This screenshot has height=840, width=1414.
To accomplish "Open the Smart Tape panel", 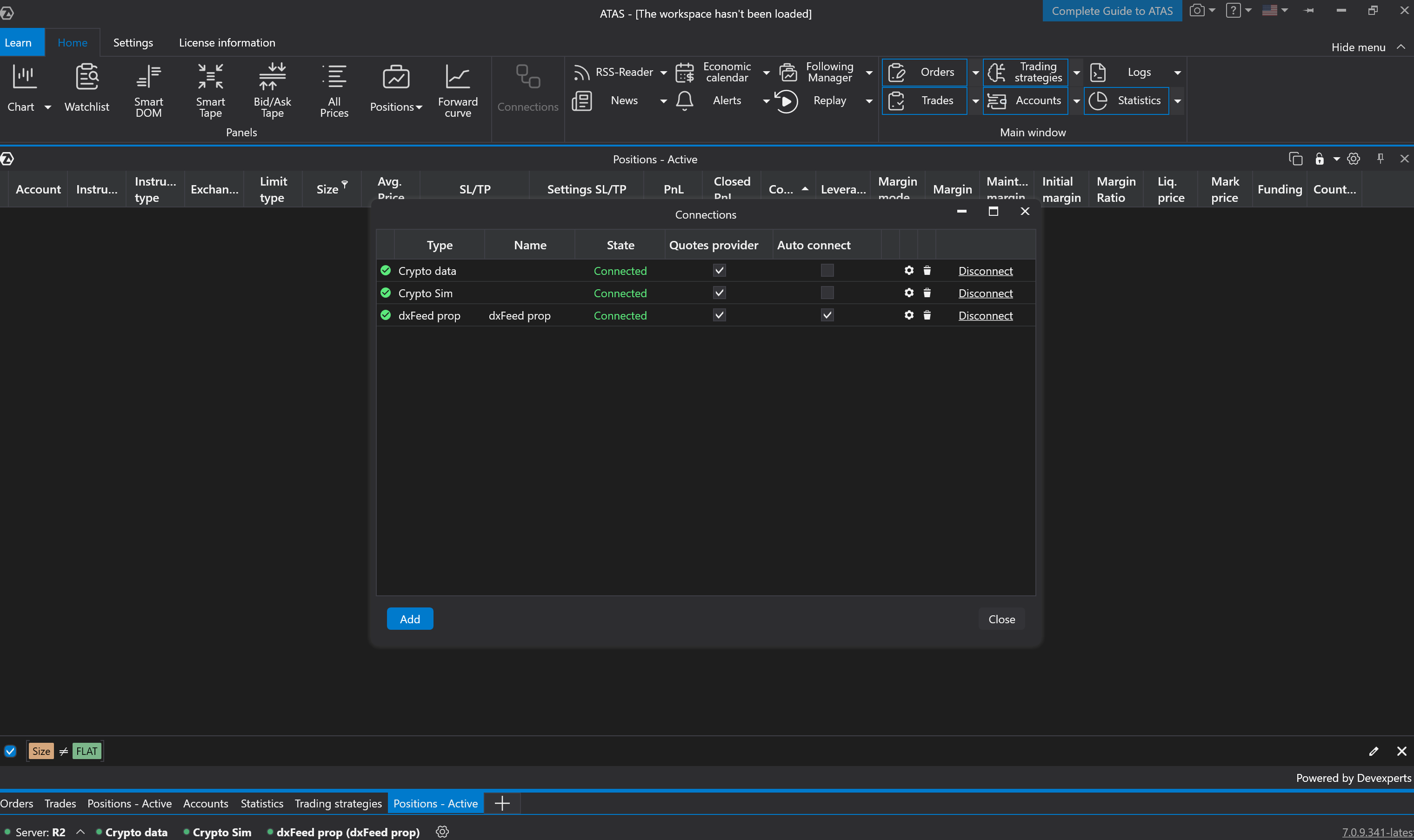I will click(x=210, y=91).
